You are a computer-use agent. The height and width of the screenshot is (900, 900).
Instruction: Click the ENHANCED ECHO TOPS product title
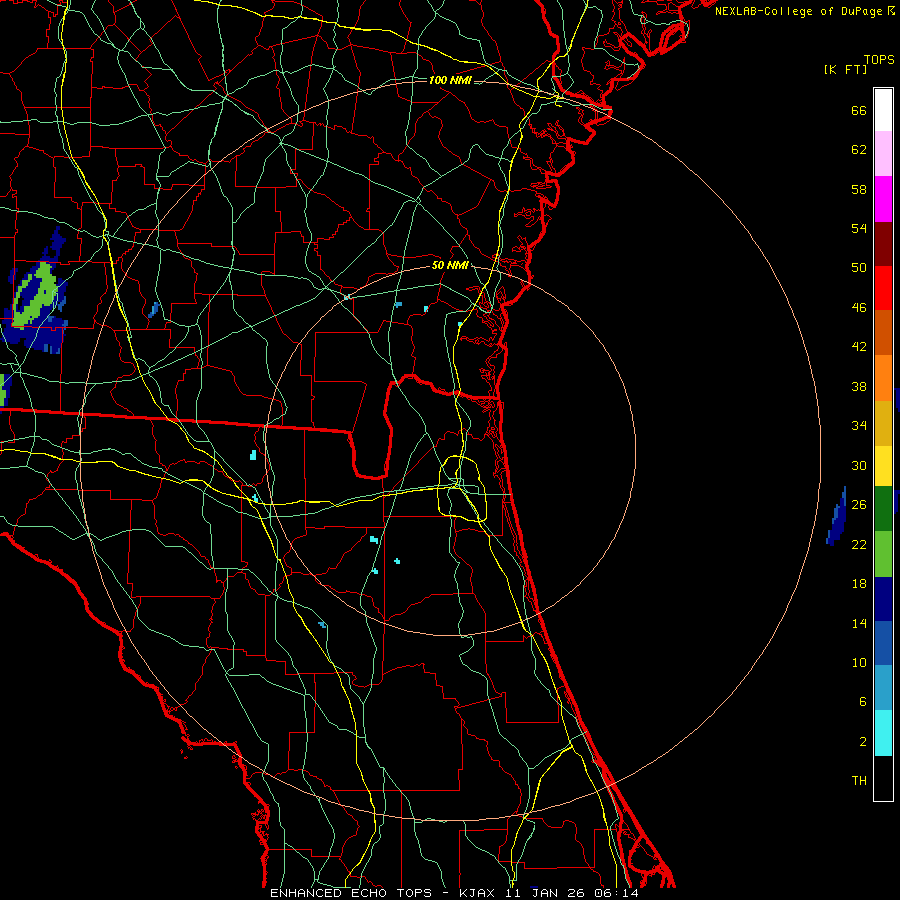[x=351, y=893]
